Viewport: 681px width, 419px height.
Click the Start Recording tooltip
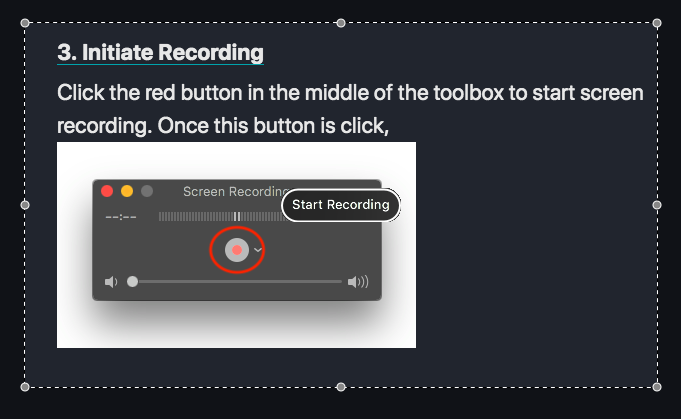(341, 205)
